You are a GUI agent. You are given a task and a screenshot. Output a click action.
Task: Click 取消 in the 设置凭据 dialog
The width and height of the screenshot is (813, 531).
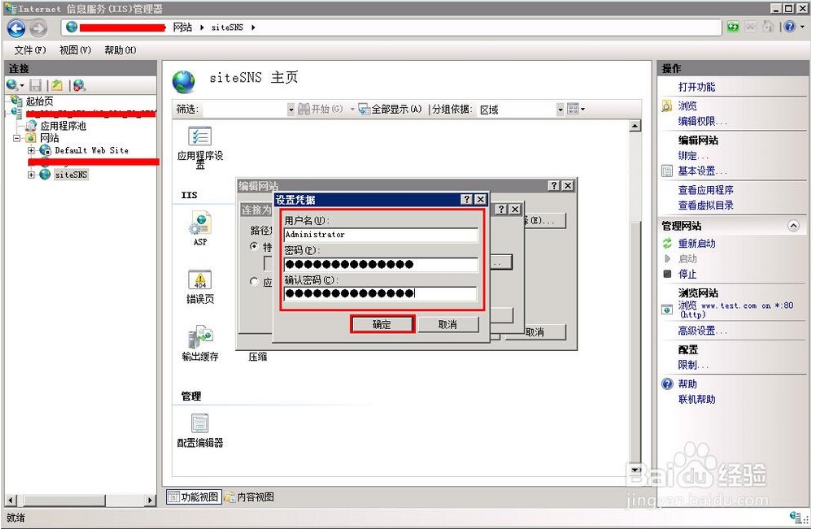click(x=447, y=325)
